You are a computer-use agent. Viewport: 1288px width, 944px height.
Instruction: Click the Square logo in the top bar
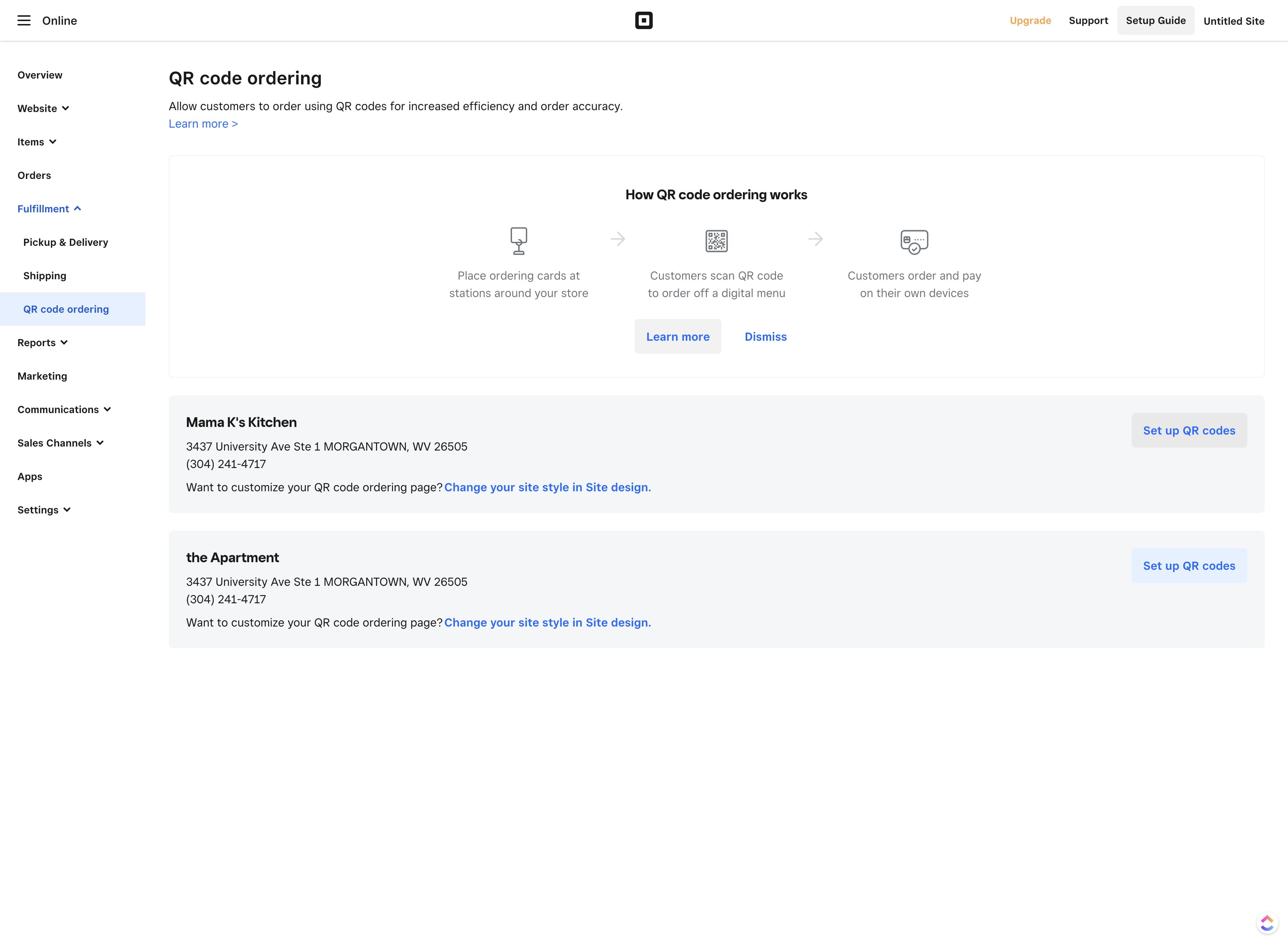pyautogui.click(x=644, y=20)
